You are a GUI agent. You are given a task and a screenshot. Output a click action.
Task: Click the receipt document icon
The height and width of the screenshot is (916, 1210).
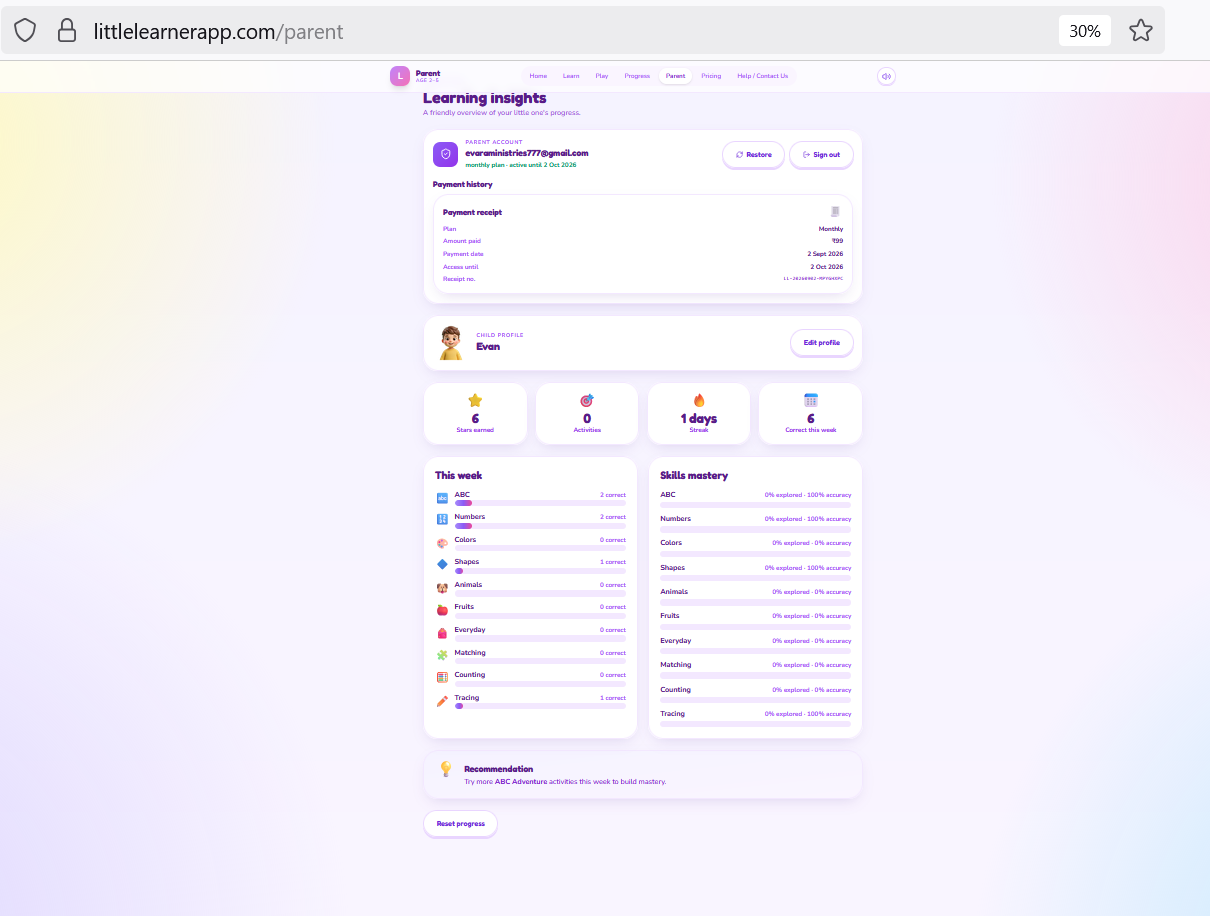coord(835,212)
